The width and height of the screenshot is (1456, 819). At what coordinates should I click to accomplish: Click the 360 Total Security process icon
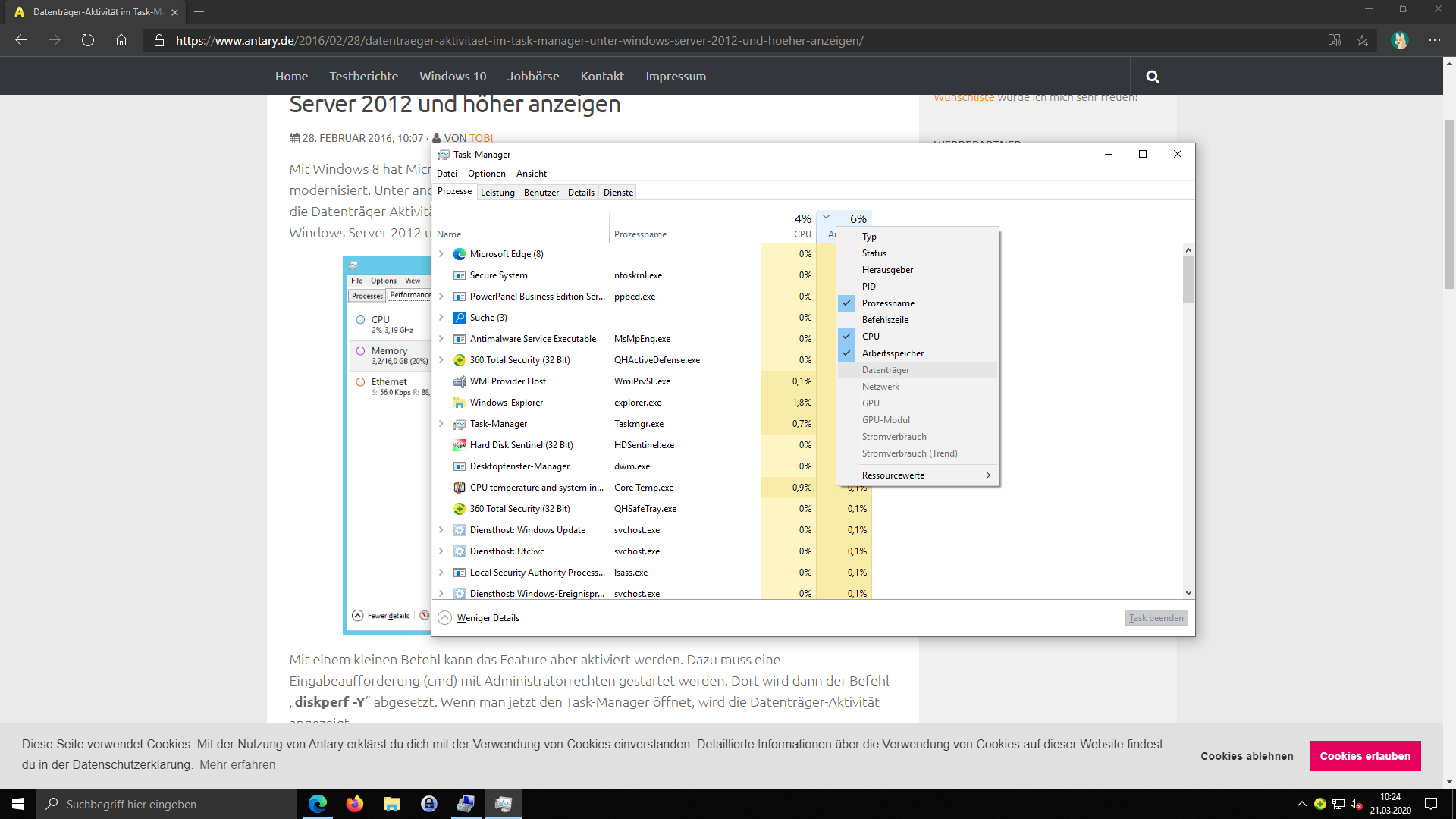pyautogui.click(x=459, y=360)
